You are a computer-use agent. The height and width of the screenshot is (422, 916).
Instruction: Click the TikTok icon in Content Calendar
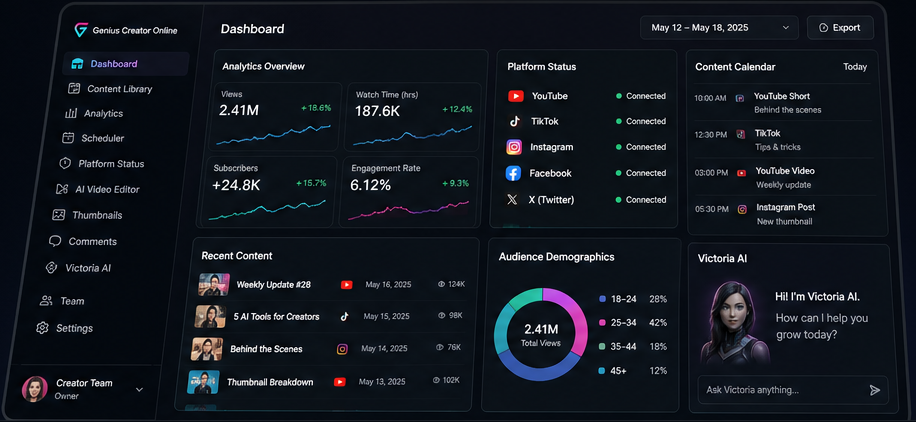coord(741,134)
